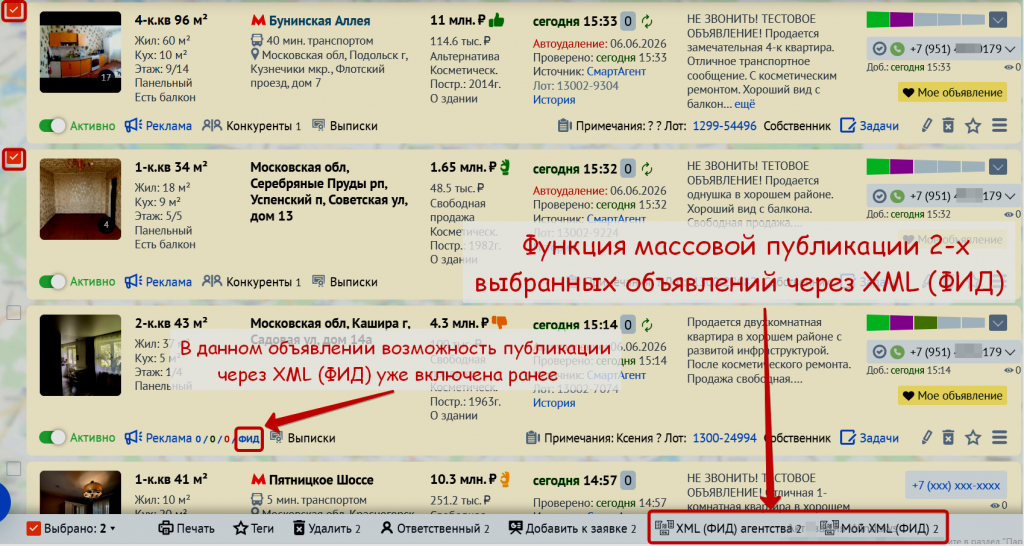The width and height of the screenshot is (1024, 546).
Task: Check the 1-к.кв 41 м² listing checkbox
Action: click(14, 468)
